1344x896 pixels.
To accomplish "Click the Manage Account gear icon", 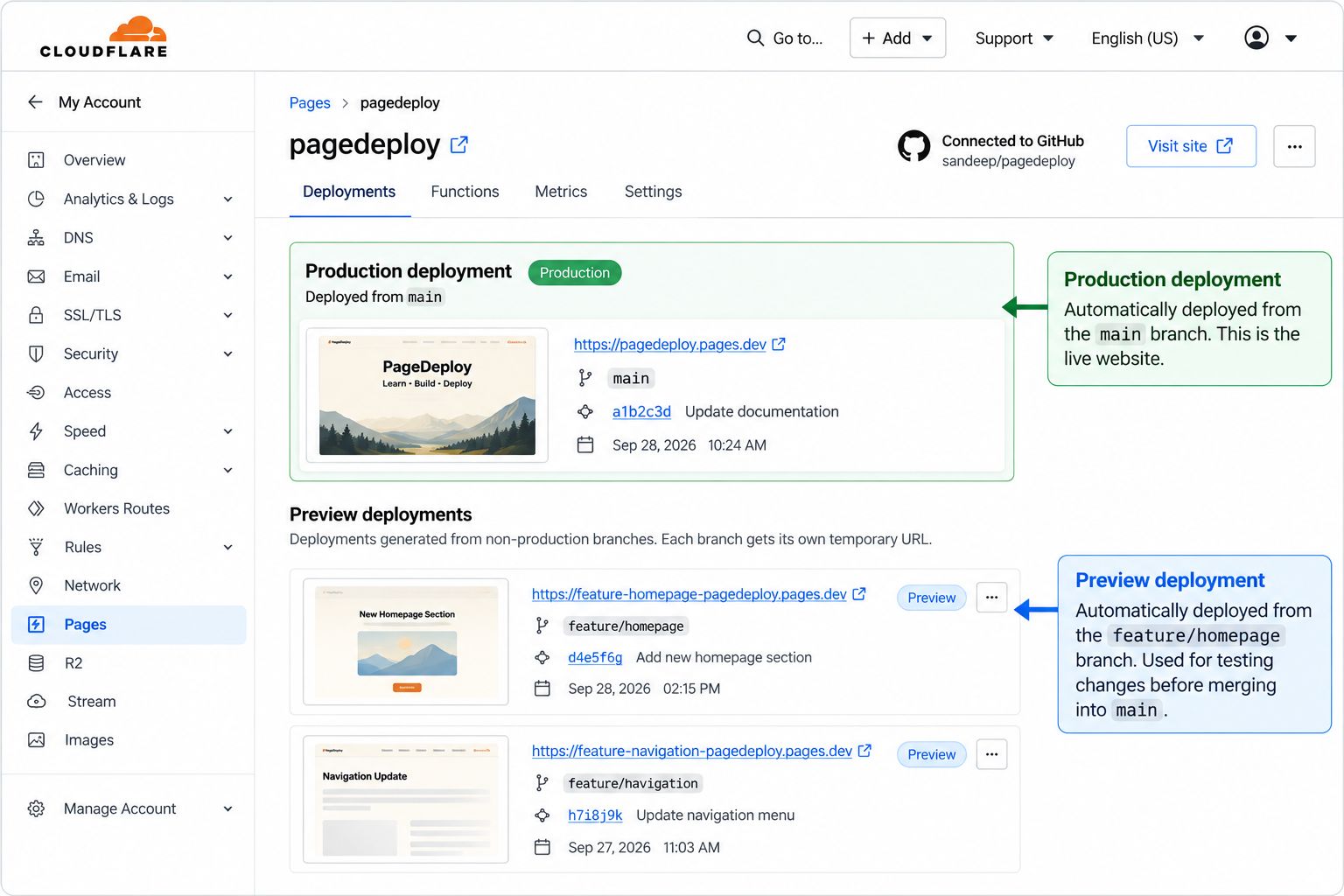I will click(36, 808).
